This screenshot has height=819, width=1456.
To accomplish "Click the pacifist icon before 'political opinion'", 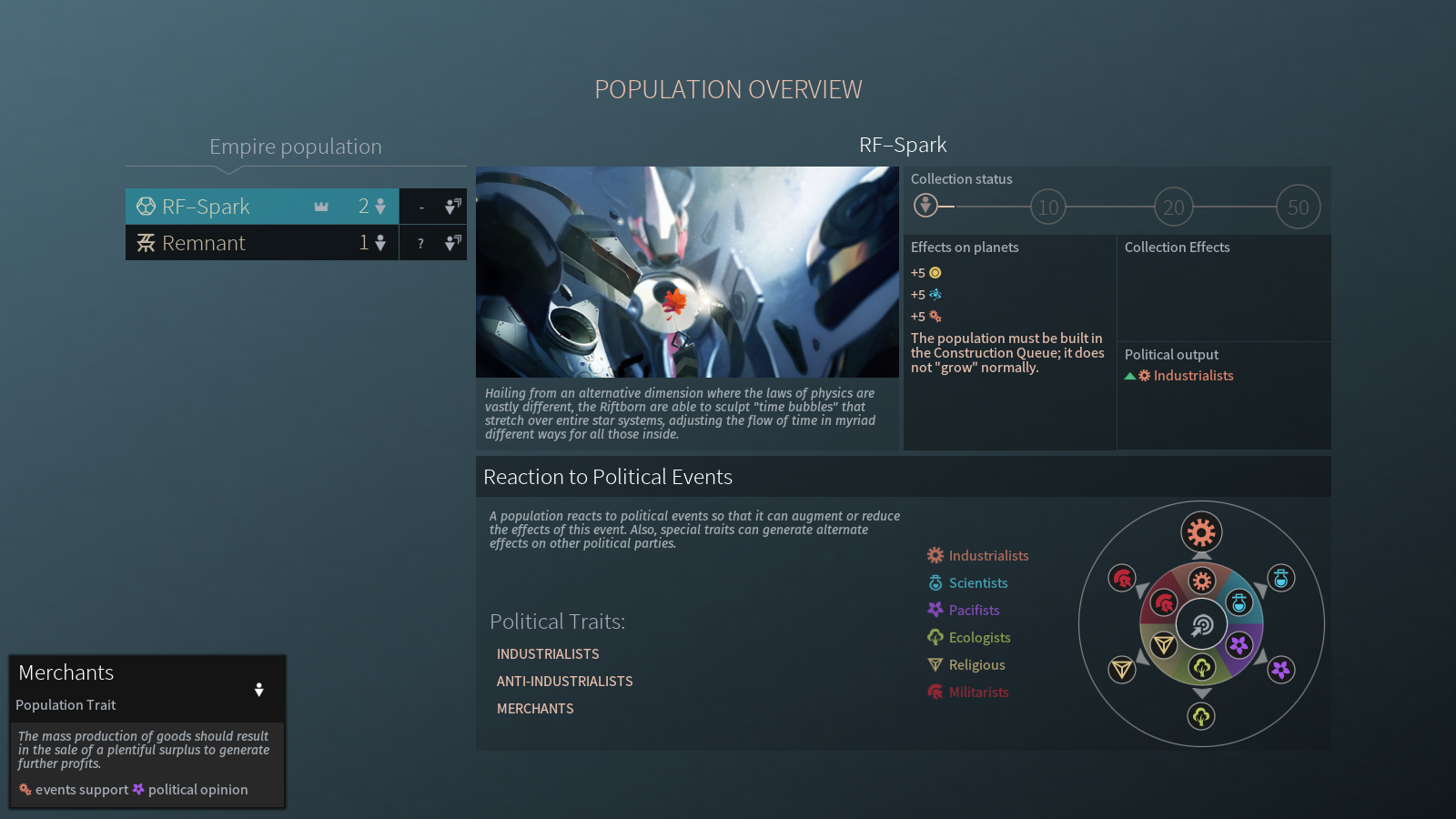I will pos(138,789).
